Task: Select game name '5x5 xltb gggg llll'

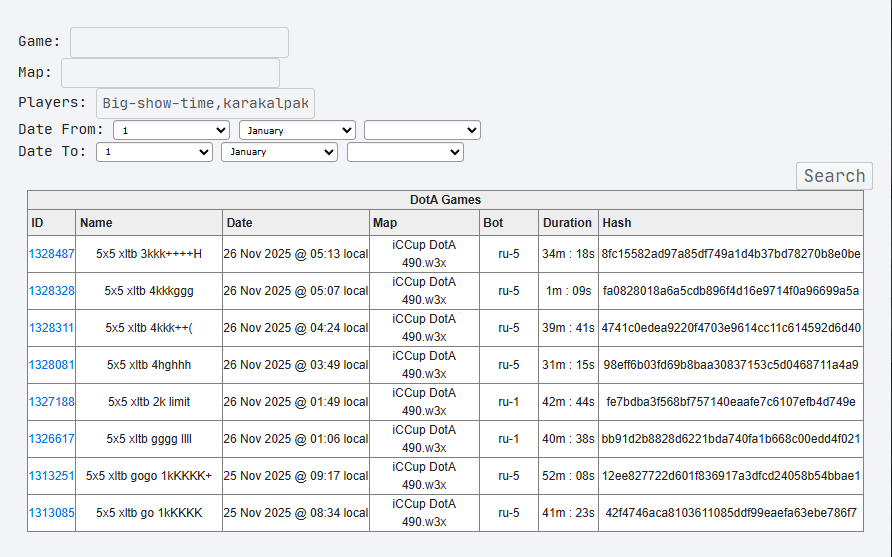Action: pyautogui.click(x=149, y=439)
